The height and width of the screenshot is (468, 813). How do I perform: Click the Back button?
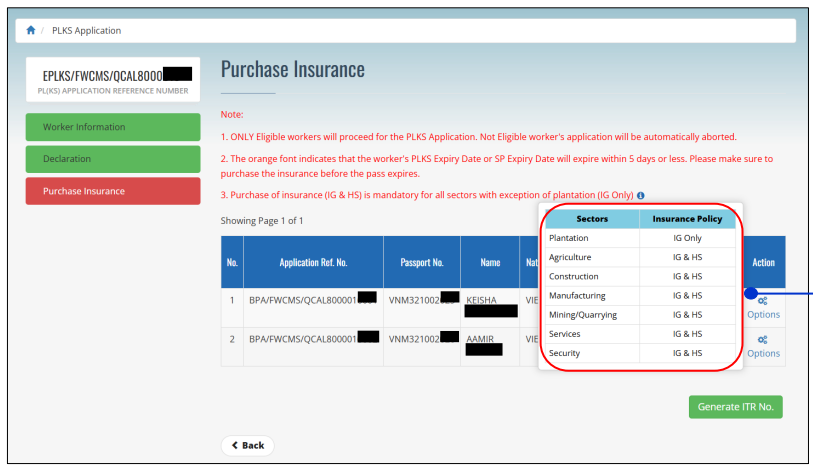coord(247,445)
